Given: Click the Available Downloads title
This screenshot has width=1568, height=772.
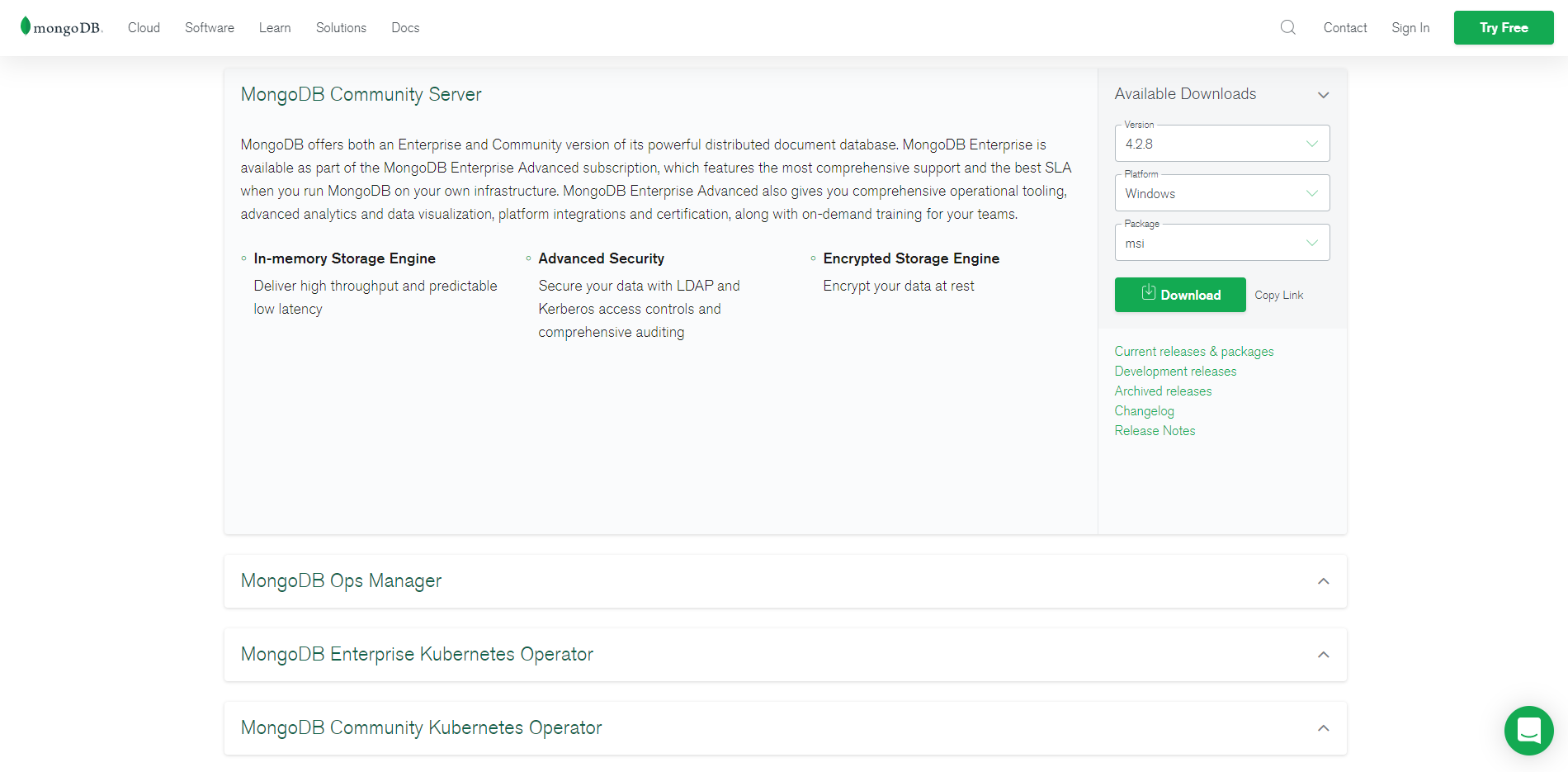Looking at the screenshot, I should click(1186, 94).
